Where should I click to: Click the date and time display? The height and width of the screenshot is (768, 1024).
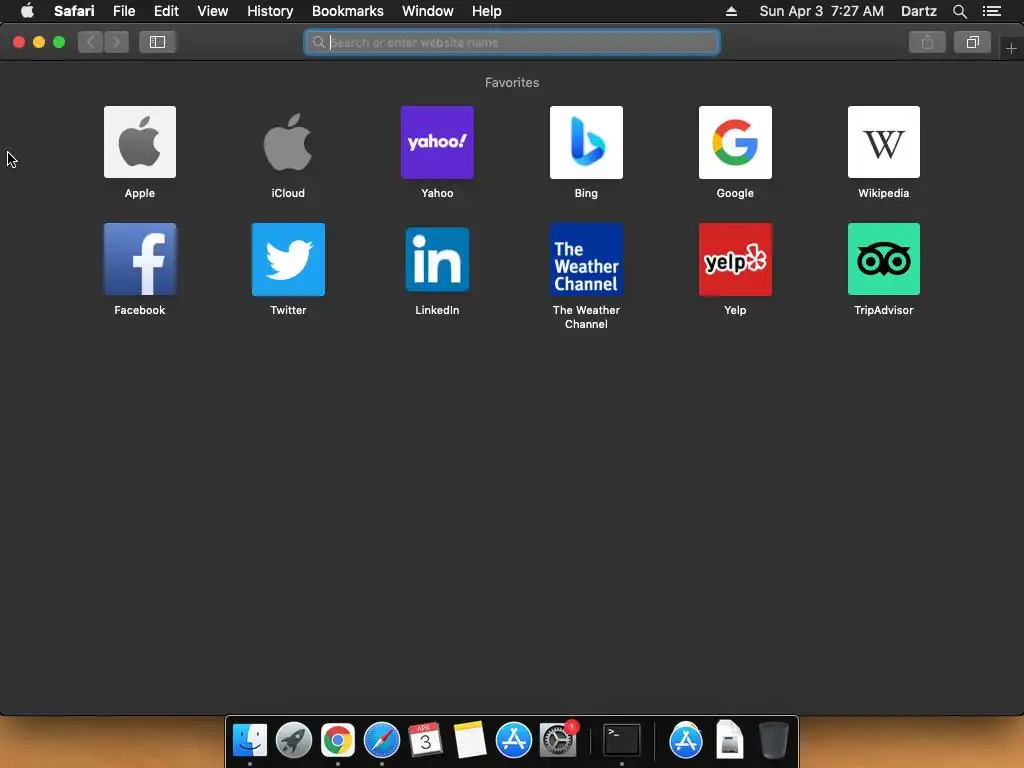click(x=822, y=11)
